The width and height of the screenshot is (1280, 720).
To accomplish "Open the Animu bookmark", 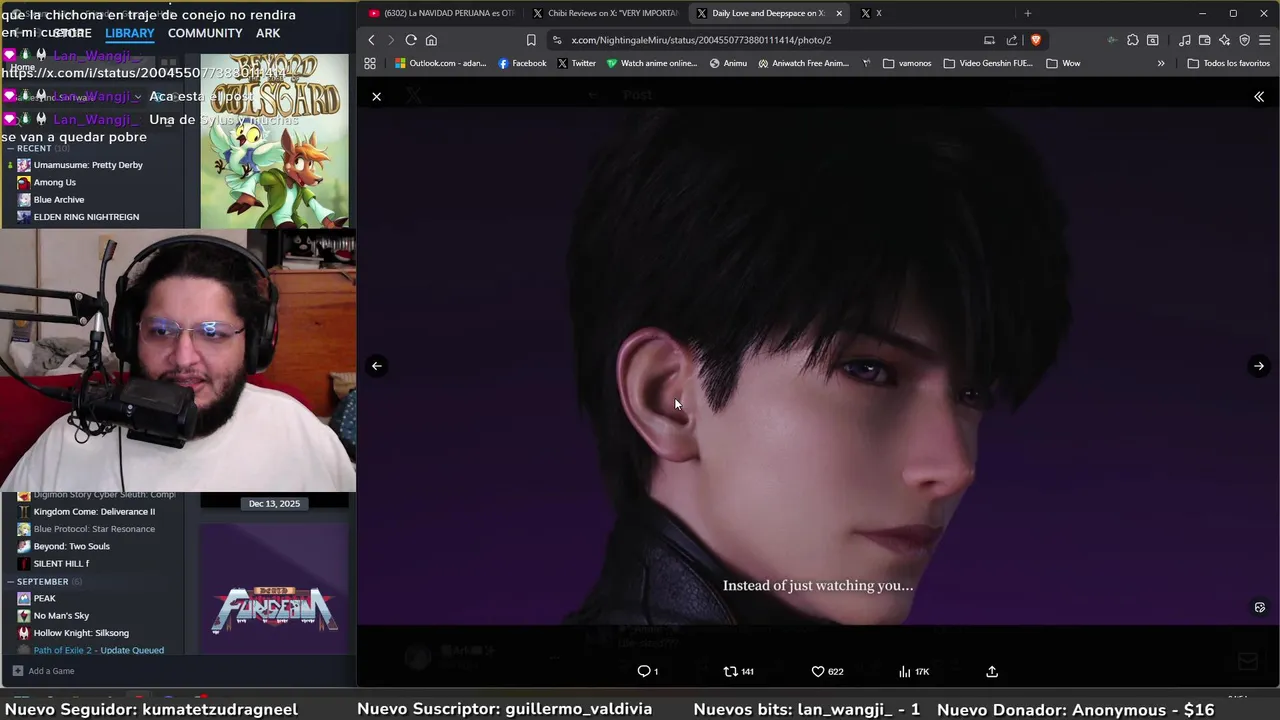I will pyautogui.click(x=728, y=63).
